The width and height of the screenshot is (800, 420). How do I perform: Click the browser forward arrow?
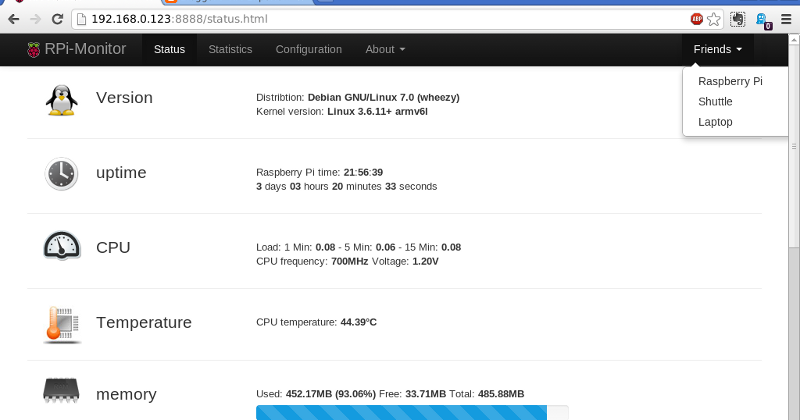[x=35, y=19]
